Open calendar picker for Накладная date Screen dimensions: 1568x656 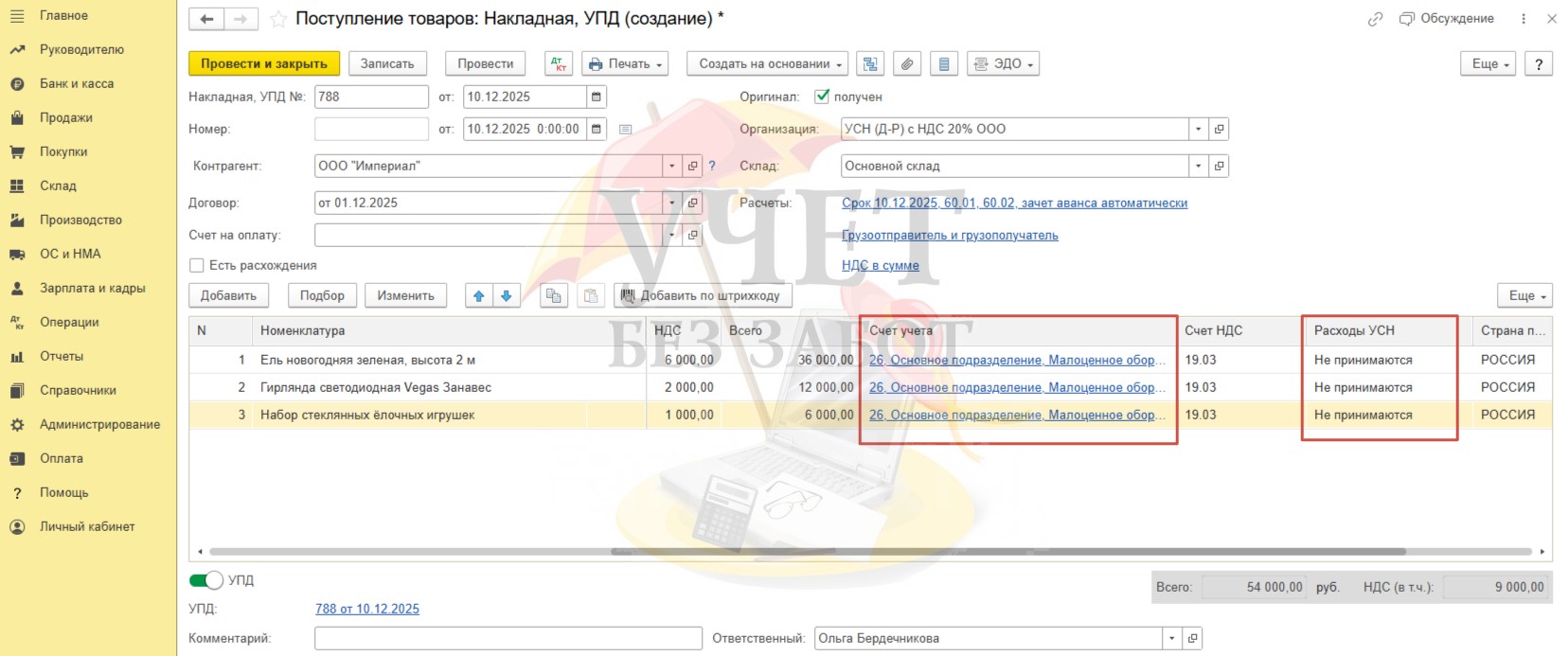[596, 97]
